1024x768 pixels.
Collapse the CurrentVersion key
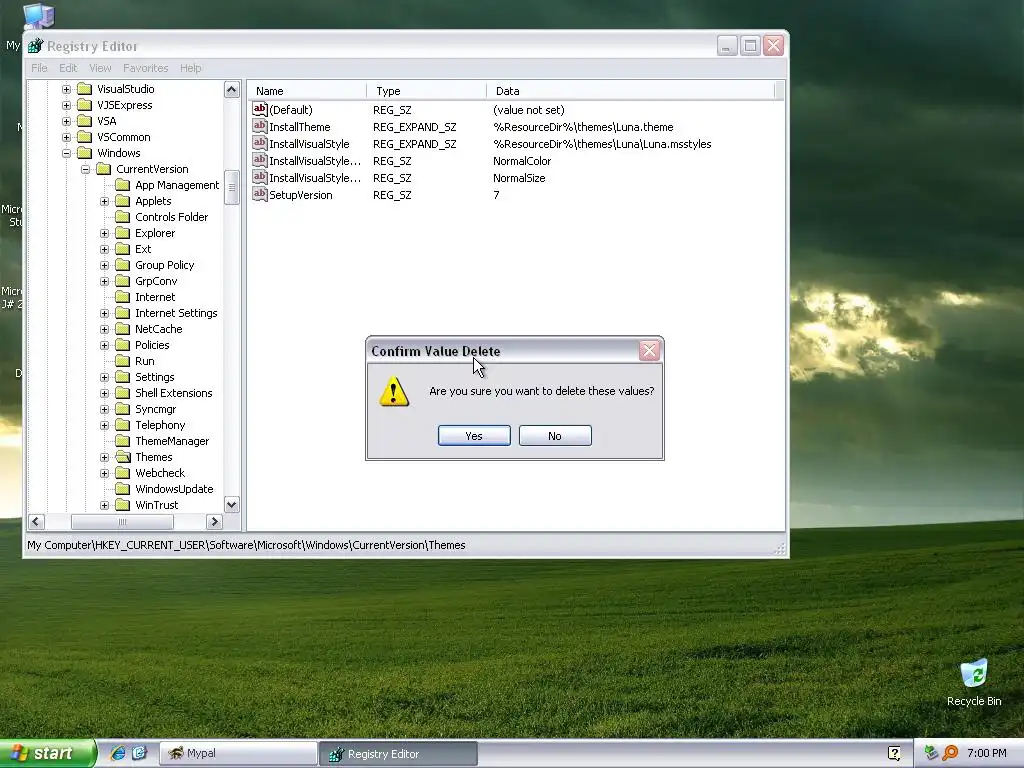tap(86, 169)
